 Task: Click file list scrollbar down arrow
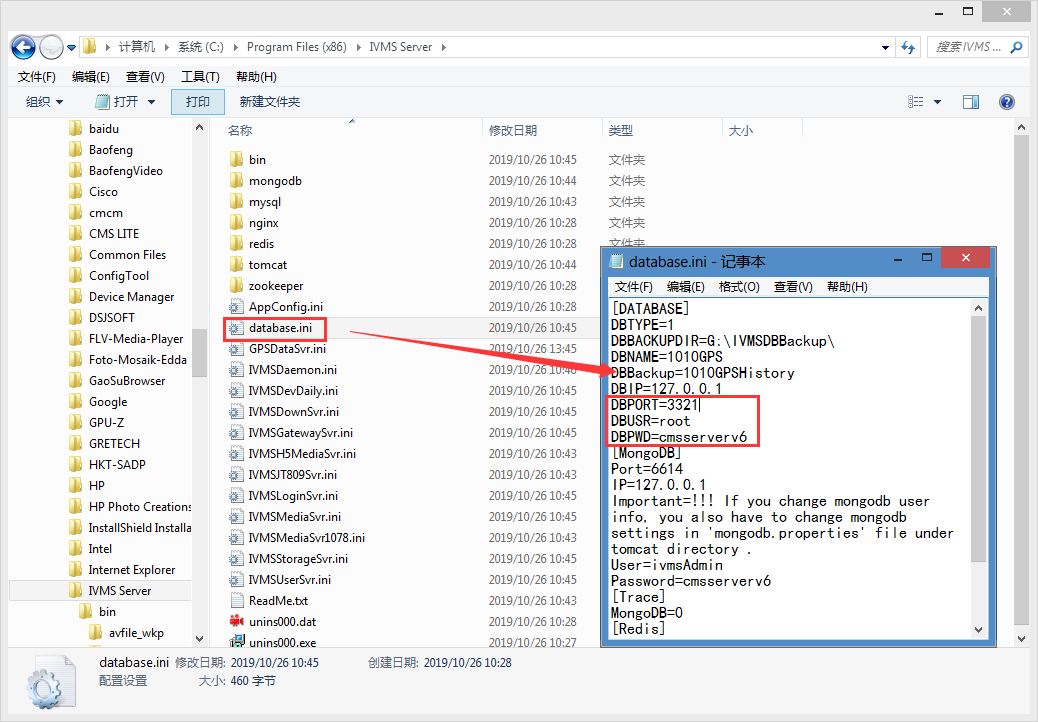[1021, 639]
